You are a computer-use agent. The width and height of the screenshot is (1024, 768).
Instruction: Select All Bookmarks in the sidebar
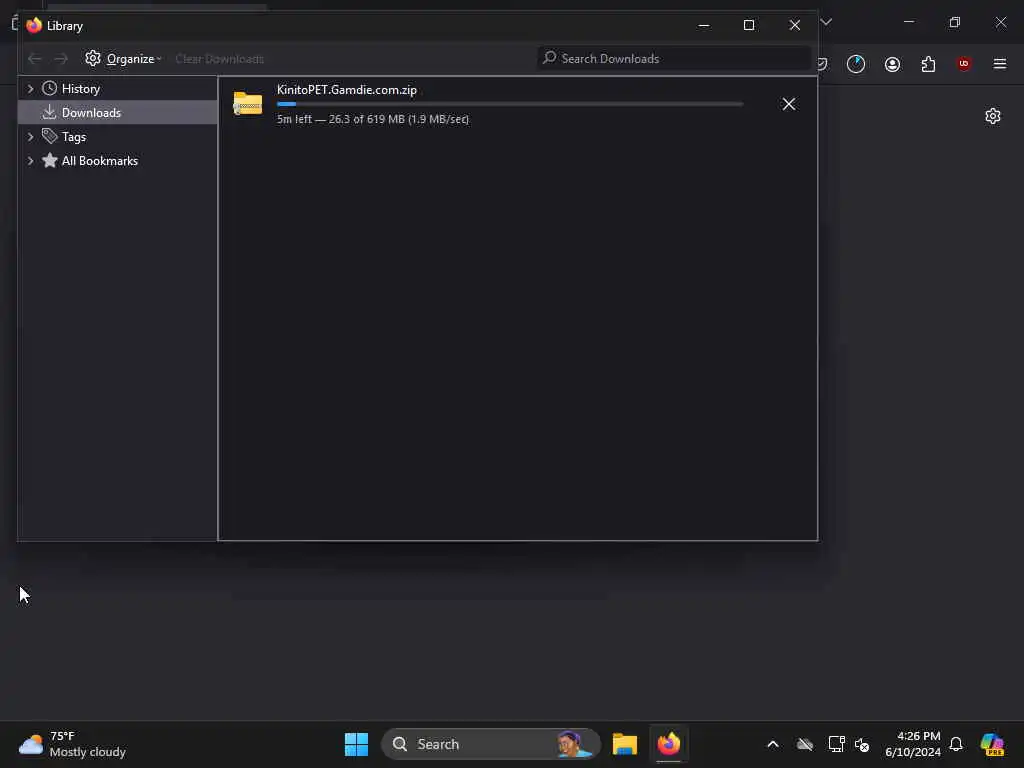[99, 161]
